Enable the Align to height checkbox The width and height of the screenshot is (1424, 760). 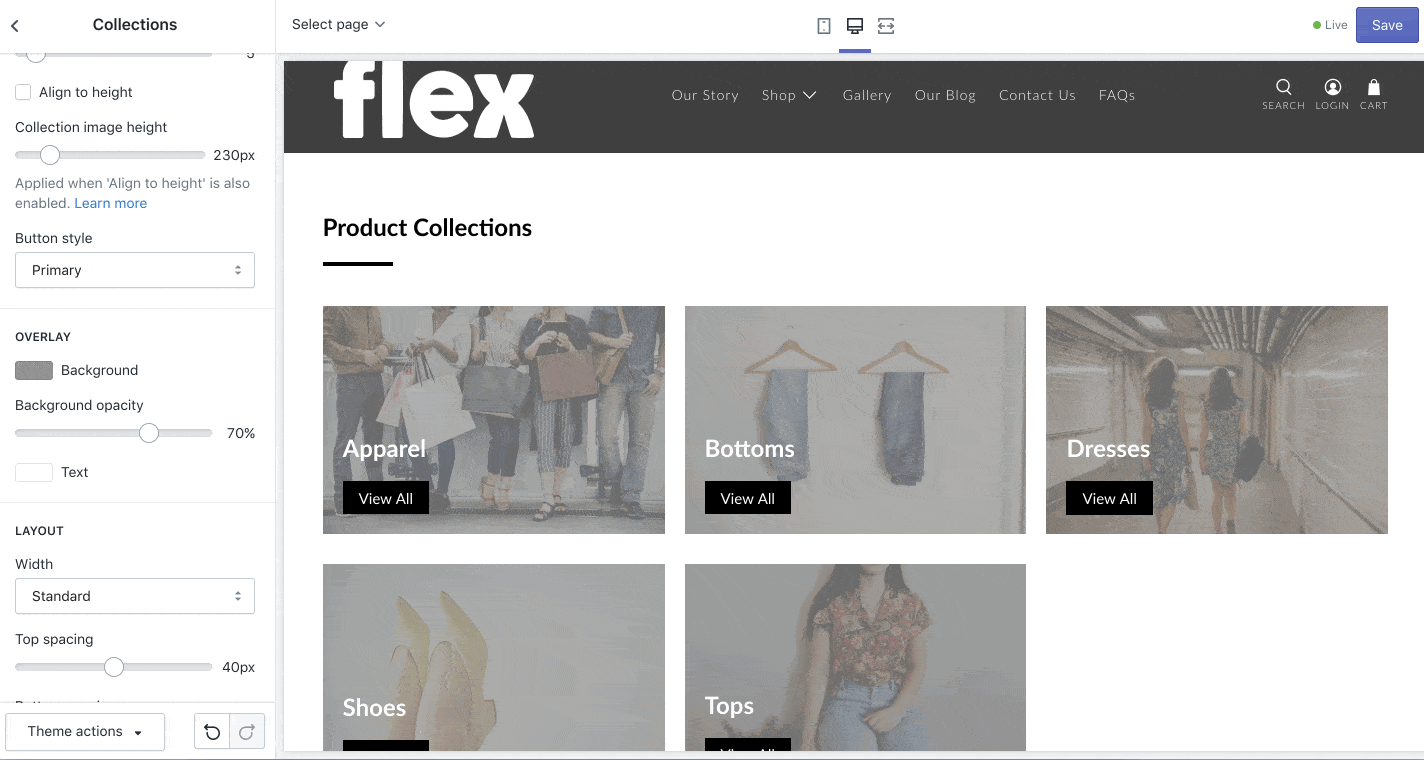point(23,92)
